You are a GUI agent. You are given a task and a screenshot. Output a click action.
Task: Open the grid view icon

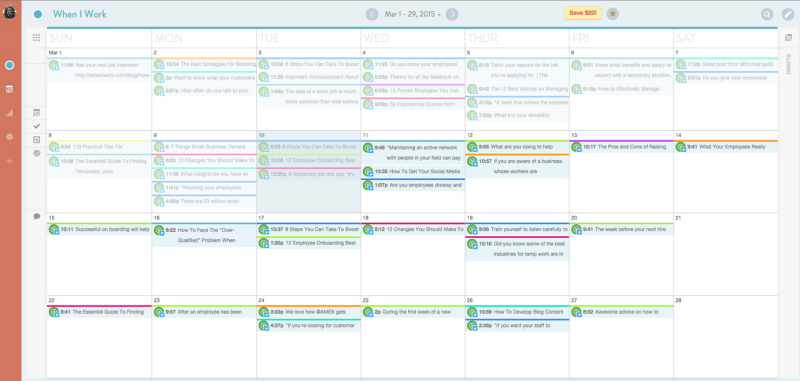pyautogui.click(x=36, y=38)
